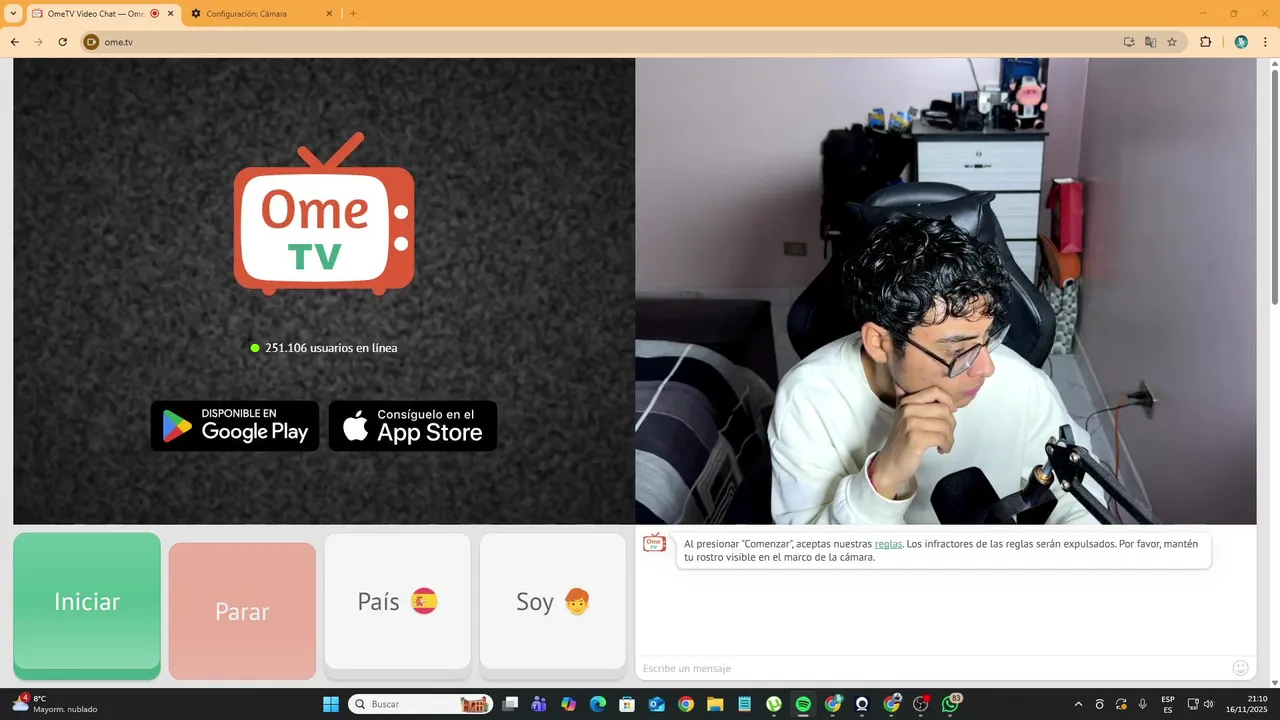Open Task View on the taskbar

[510, 704]
